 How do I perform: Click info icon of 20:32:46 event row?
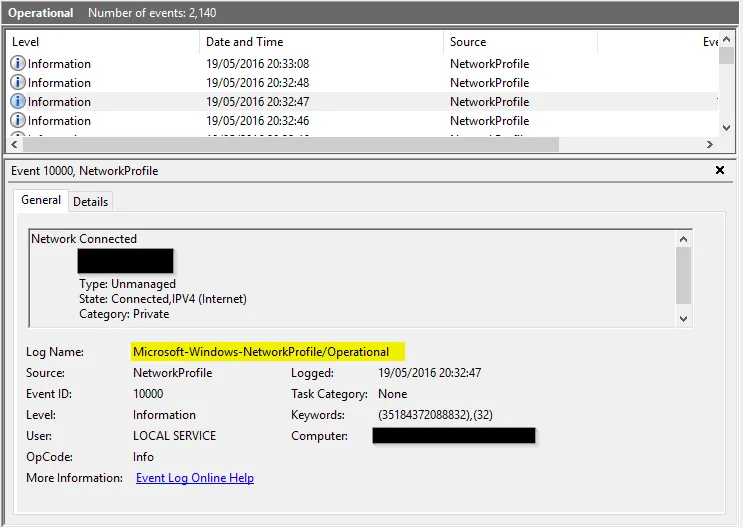click(x=18, y=120)
